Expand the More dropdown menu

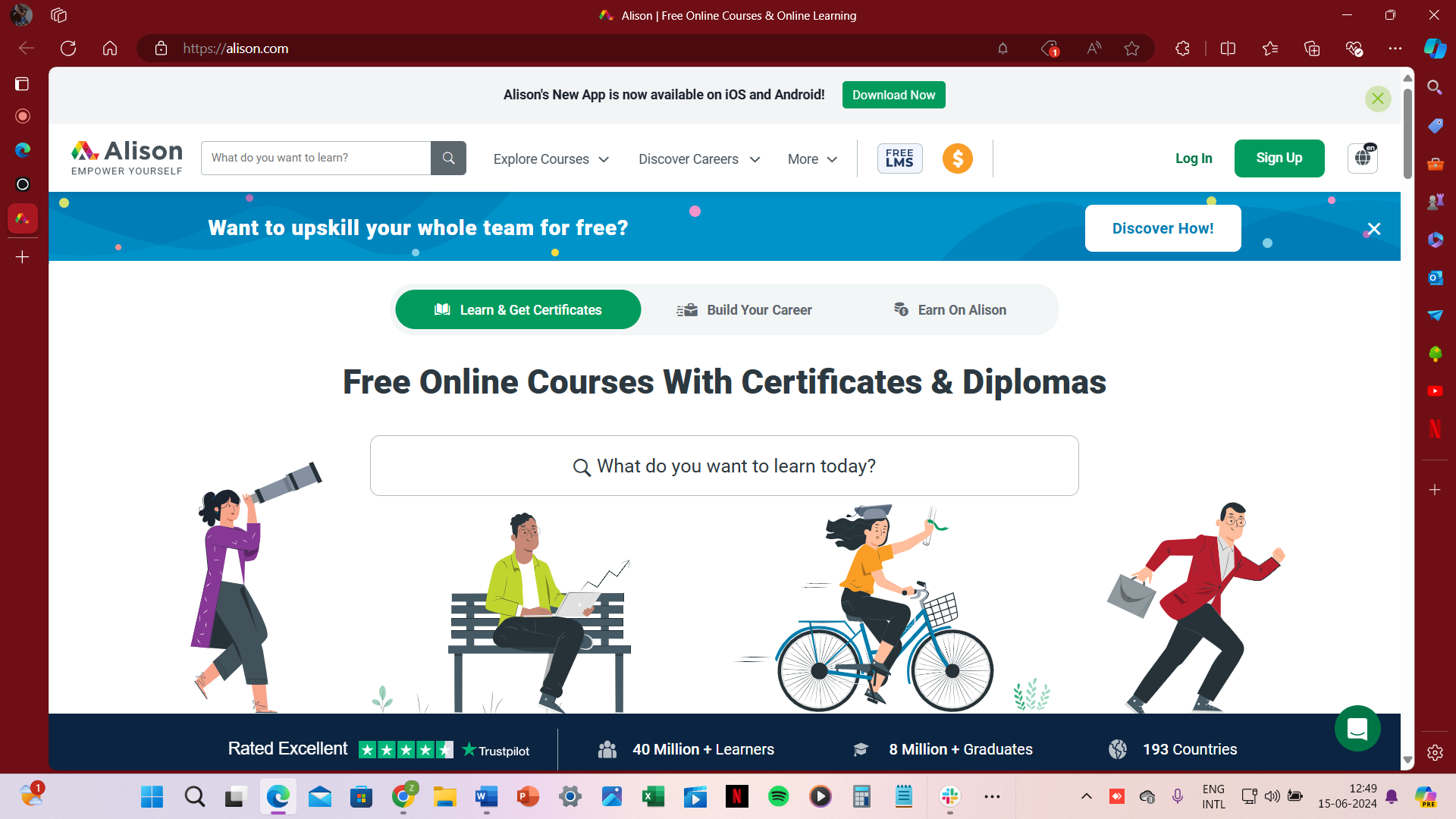(x=812, y=159)
